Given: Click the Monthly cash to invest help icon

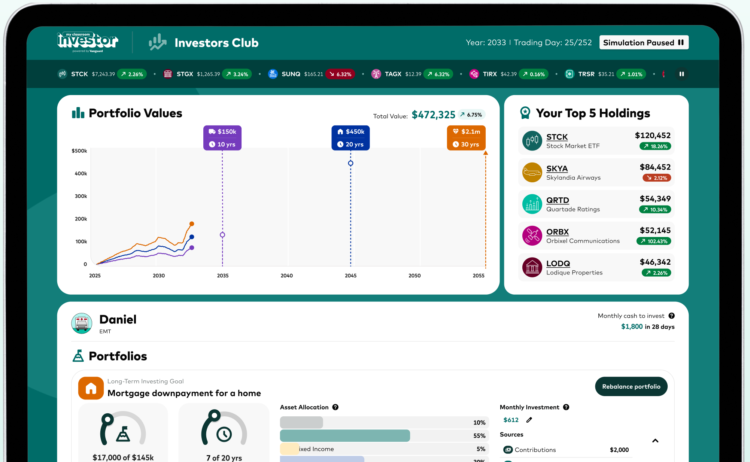Looking at the screenshot, I should pyautogui.click(x=672, y=316).
